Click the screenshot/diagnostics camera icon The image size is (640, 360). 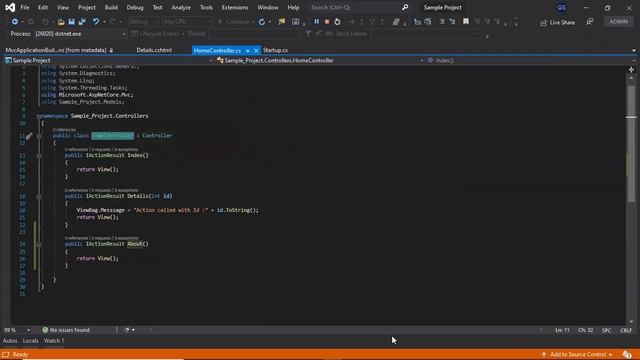coord(296,22)
